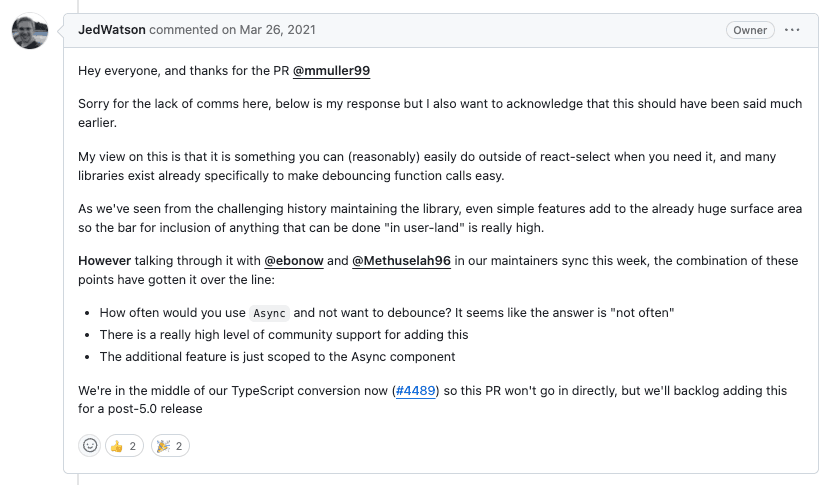Click the bullet about Async component scope
The height and width of the screenshot is (485, 836).
point(277,357)
